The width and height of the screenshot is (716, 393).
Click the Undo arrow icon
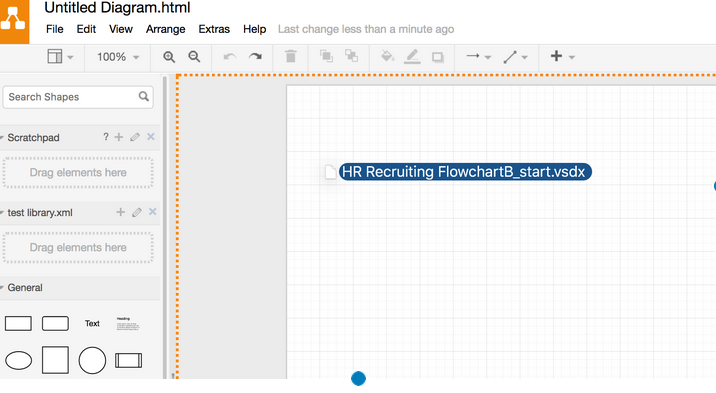click(x=230, y=57)
